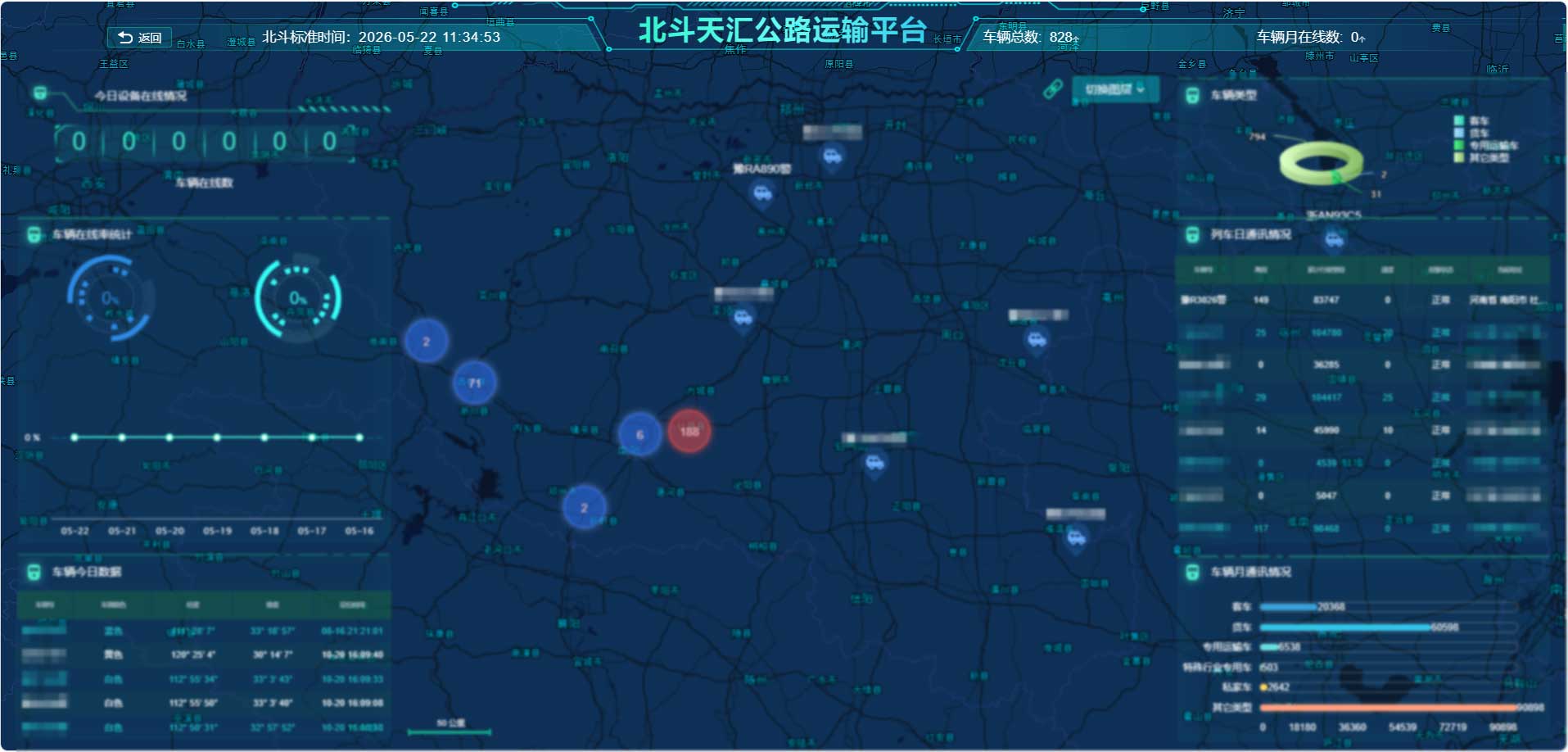Click the green 3D donut chart
The image size is (1568, 752).
click(x=1321, y=163)
